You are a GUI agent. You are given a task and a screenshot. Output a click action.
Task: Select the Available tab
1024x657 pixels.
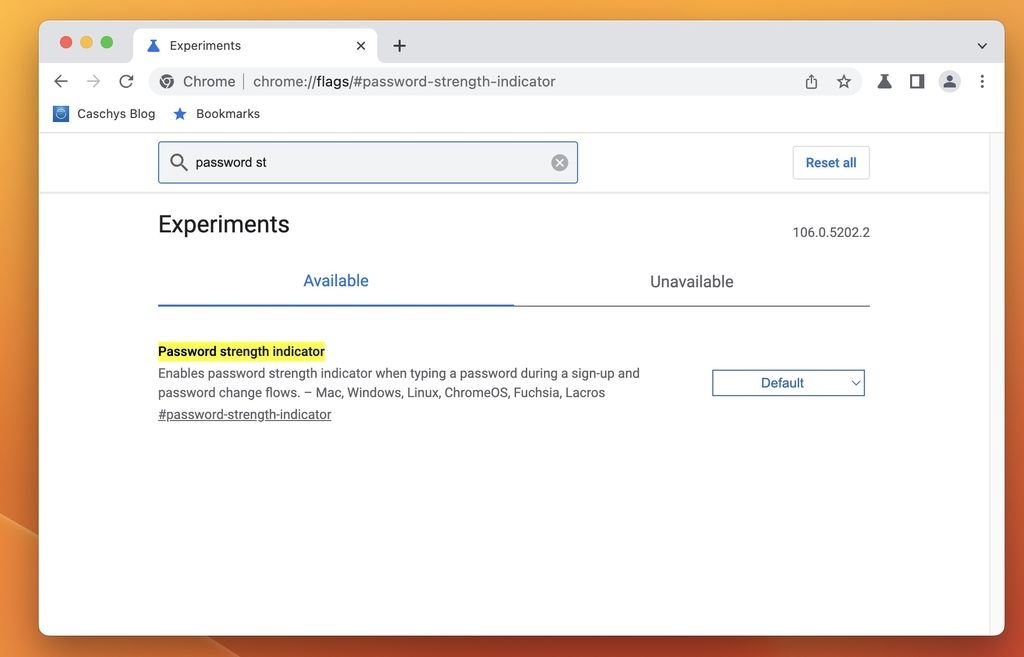[336, 281]
